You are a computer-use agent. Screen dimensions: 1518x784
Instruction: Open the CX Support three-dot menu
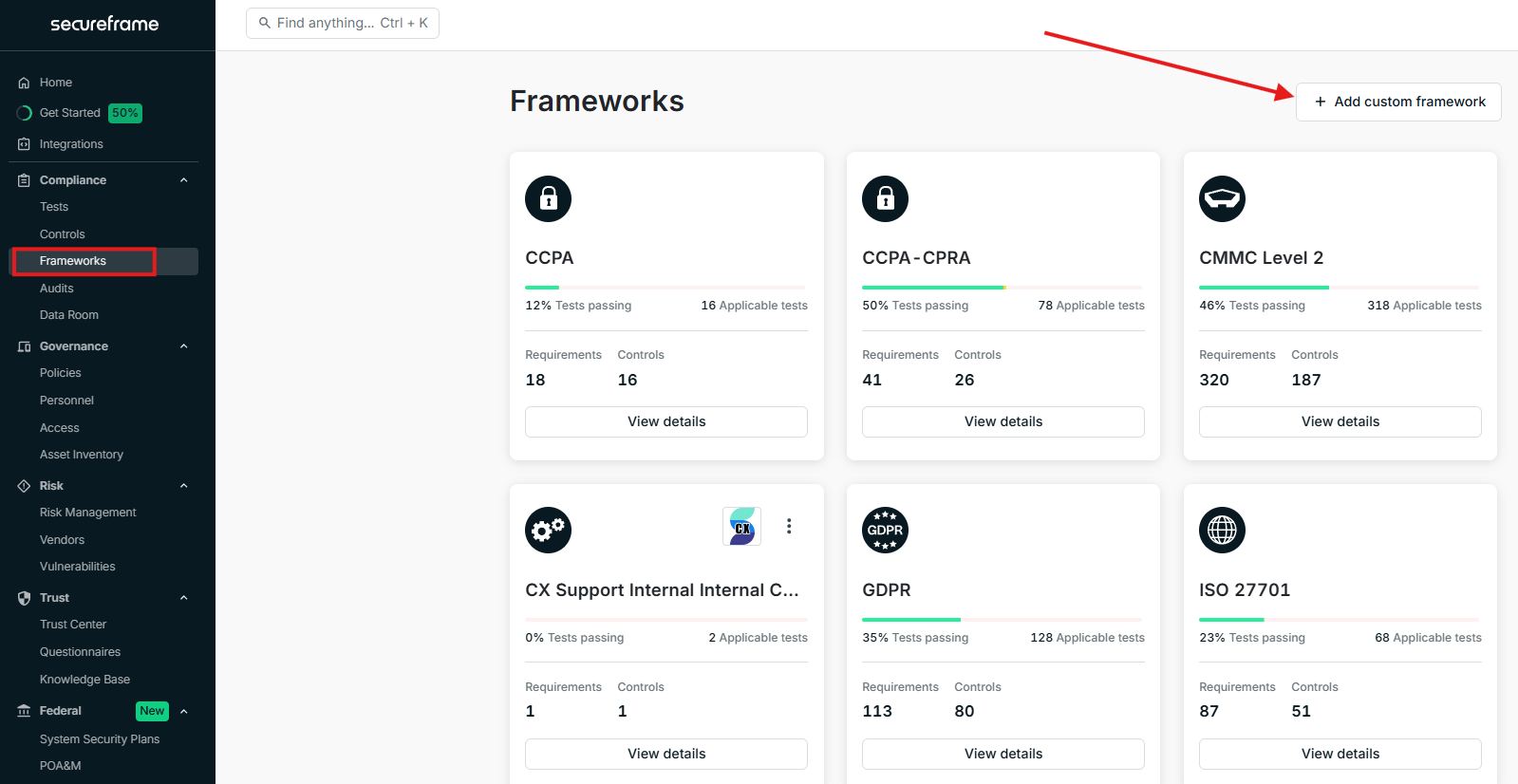[789, 526]
